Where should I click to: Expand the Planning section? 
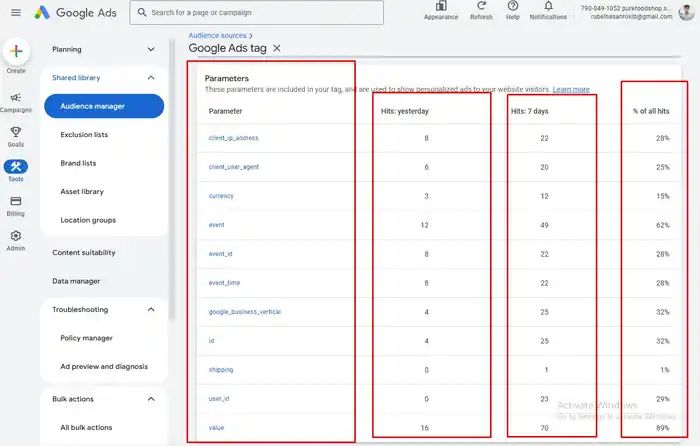click(x=151, y=49)
